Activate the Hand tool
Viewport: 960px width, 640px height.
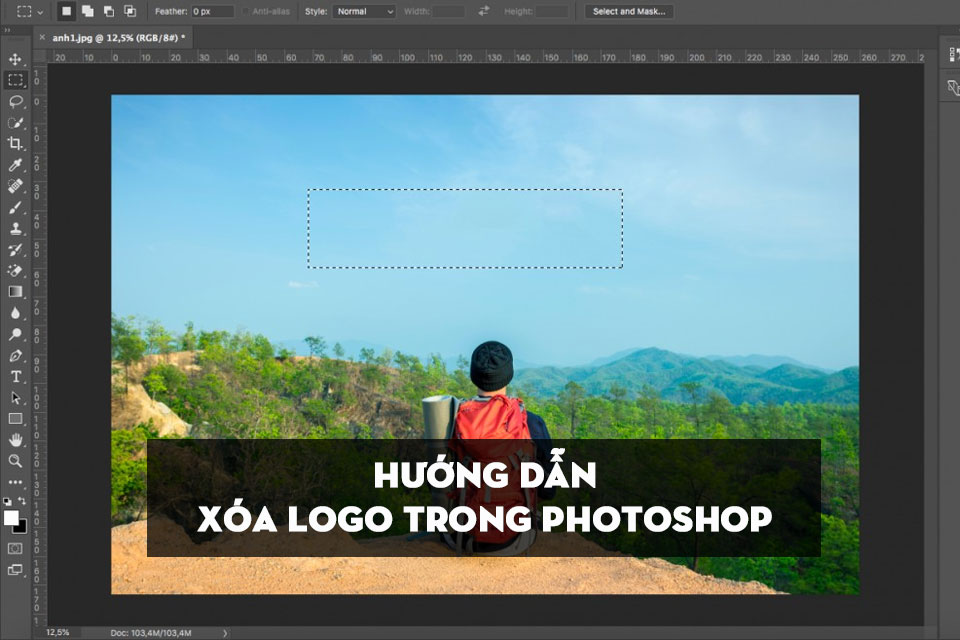click(x=15, y=439)
